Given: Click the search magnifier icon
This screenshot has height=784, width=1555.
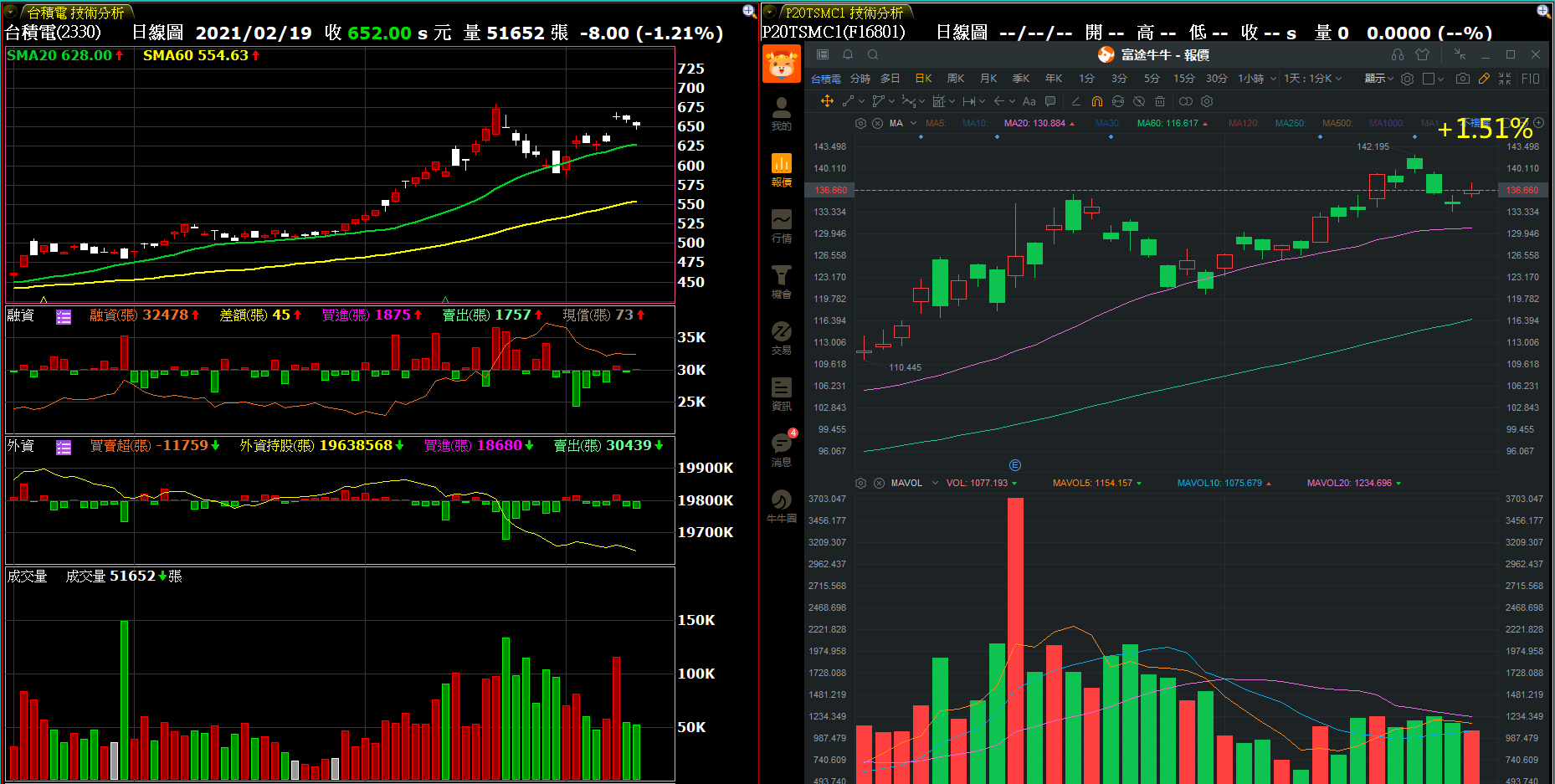Looking at the screenshot, I should 873,54.
